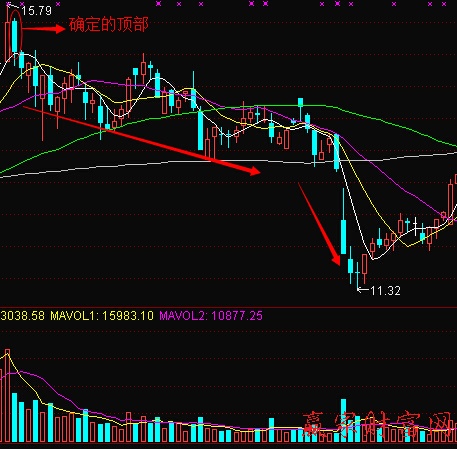
Task: Select the MAVOL2: 10877.25 indicator label
Action: (x=211, y=315)
